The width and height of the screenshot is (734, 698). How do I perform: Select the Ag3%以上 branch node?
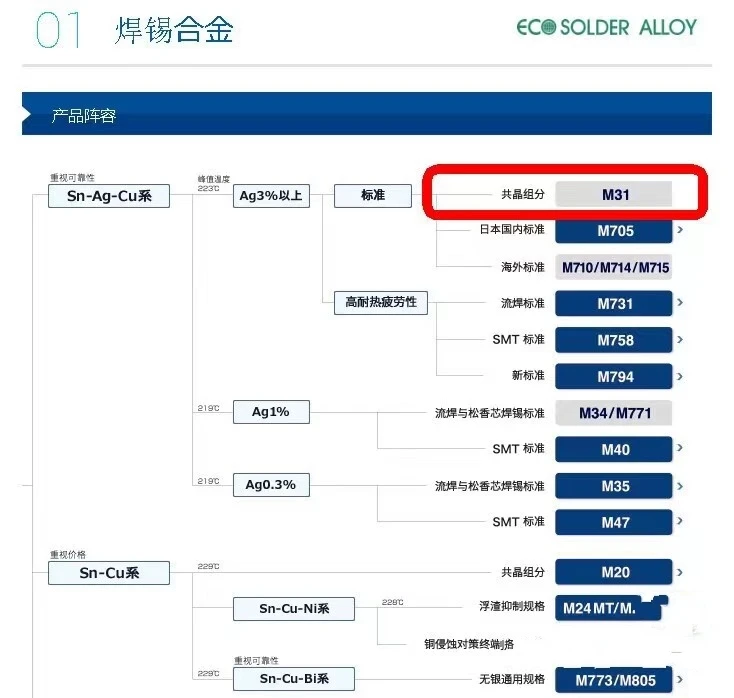(x=271, y=196)
